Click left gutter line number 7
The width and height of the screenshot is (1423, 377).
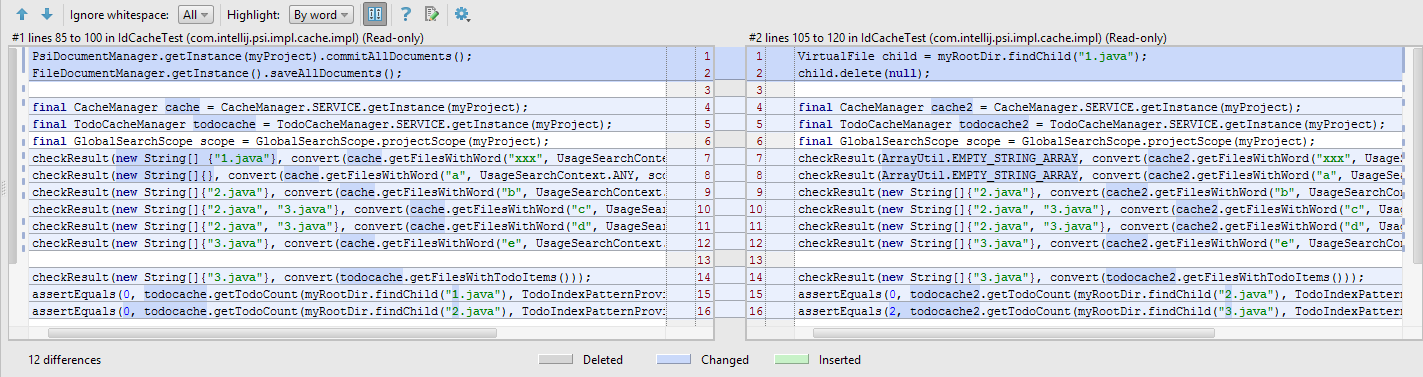click(706, 158)
